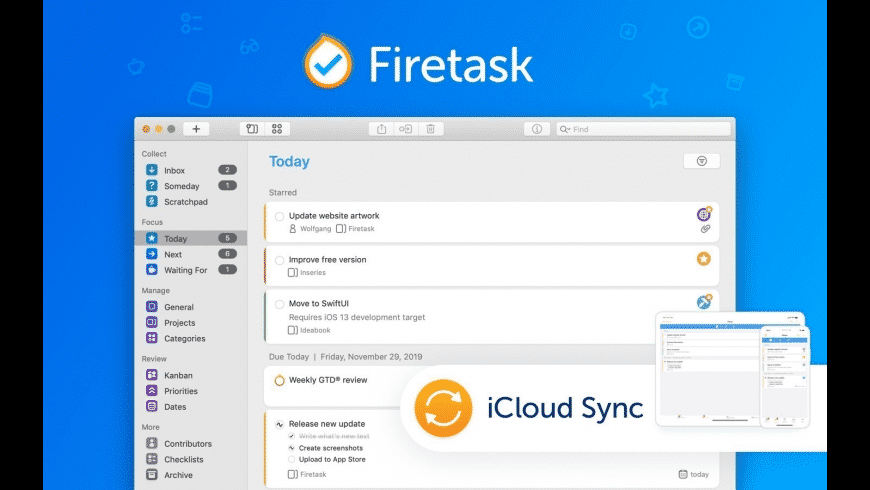The width and height of the screenshot is (870, 490).
Task: Open Checklists under More
Action: pos(191,459)
